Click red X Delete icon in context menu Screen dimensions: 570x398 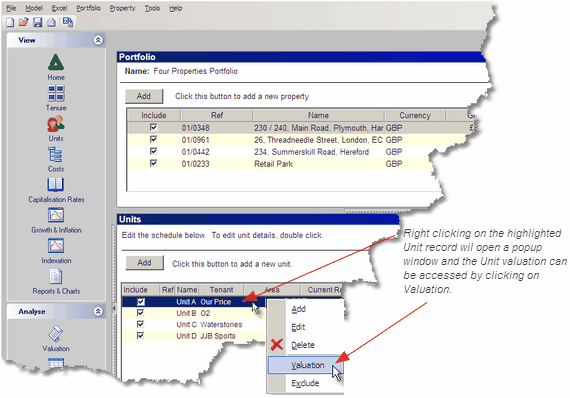coord(277,345)
